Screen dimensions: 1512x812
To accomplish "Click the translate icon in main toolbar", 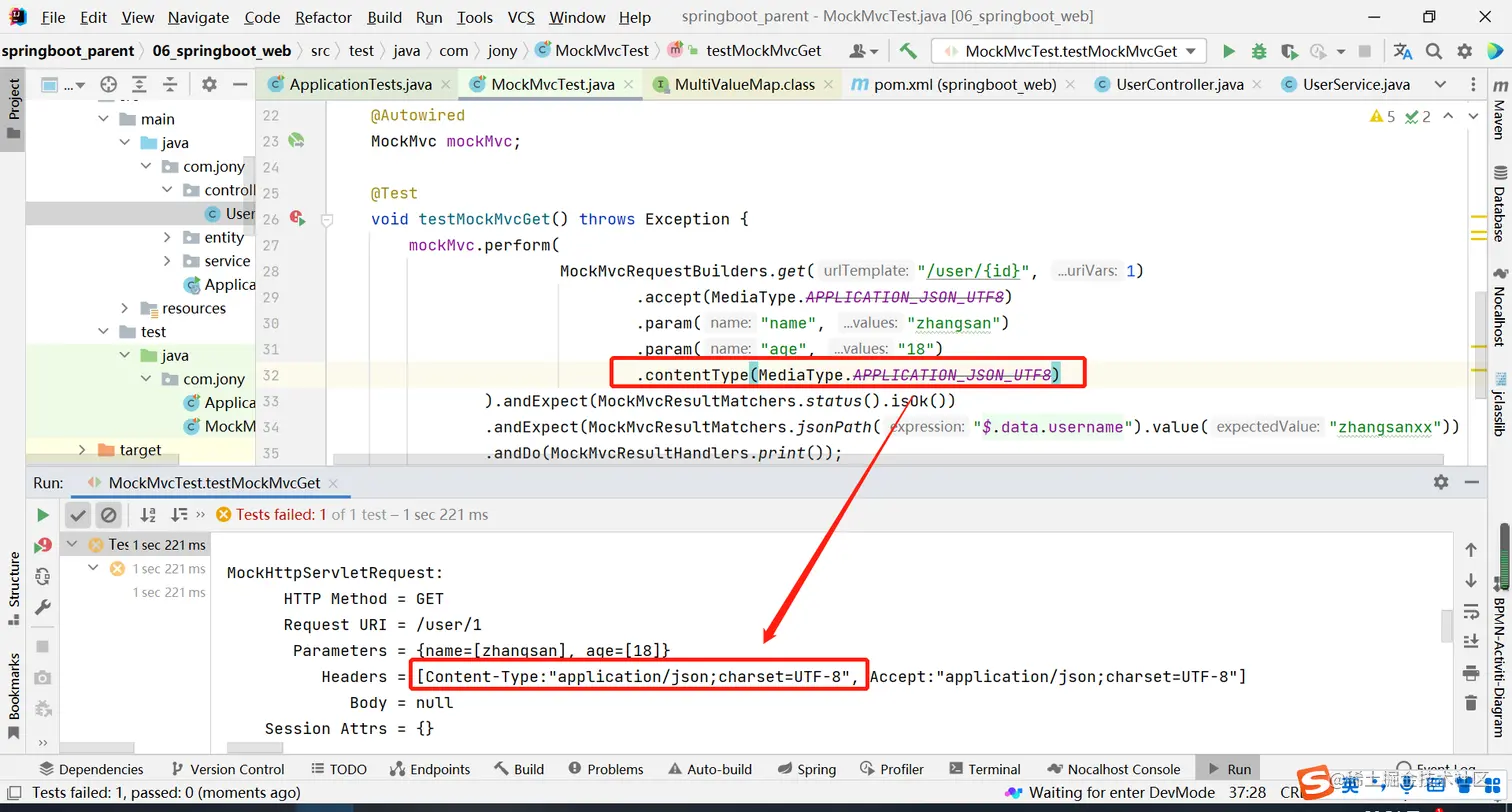I will 1403,51.
